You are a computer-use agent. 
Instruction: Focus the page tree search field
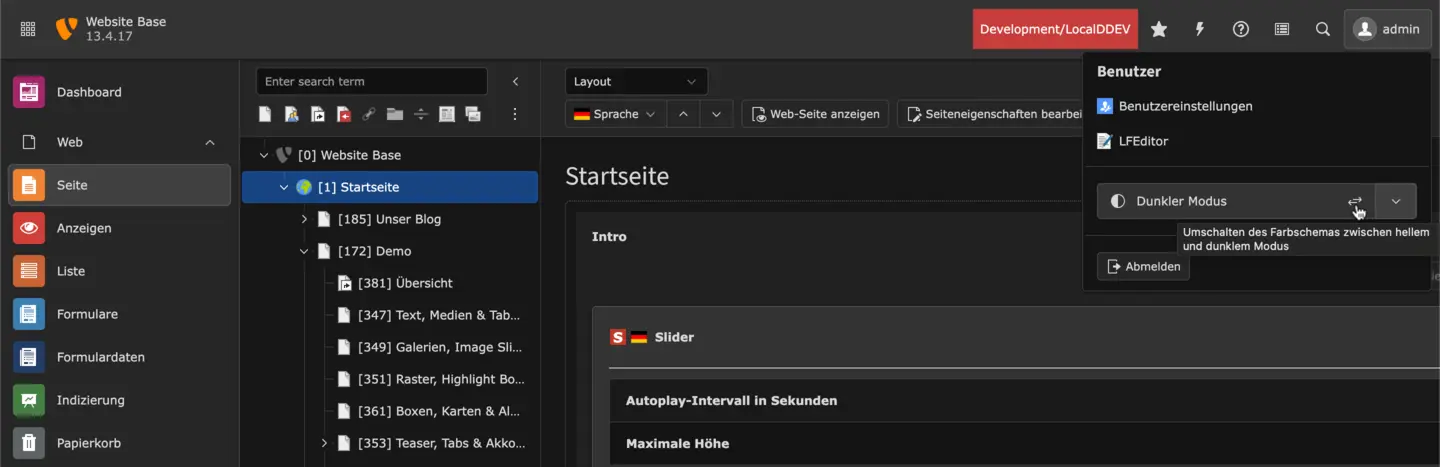point(372,81)
